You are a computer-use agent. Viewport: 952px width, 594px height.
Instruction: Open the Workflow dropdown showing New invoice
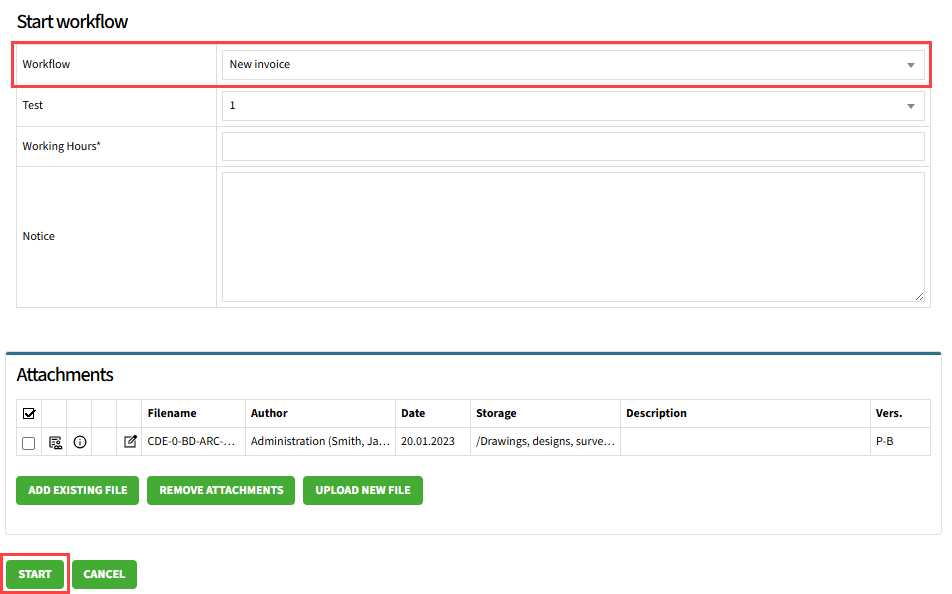(572, 65)
